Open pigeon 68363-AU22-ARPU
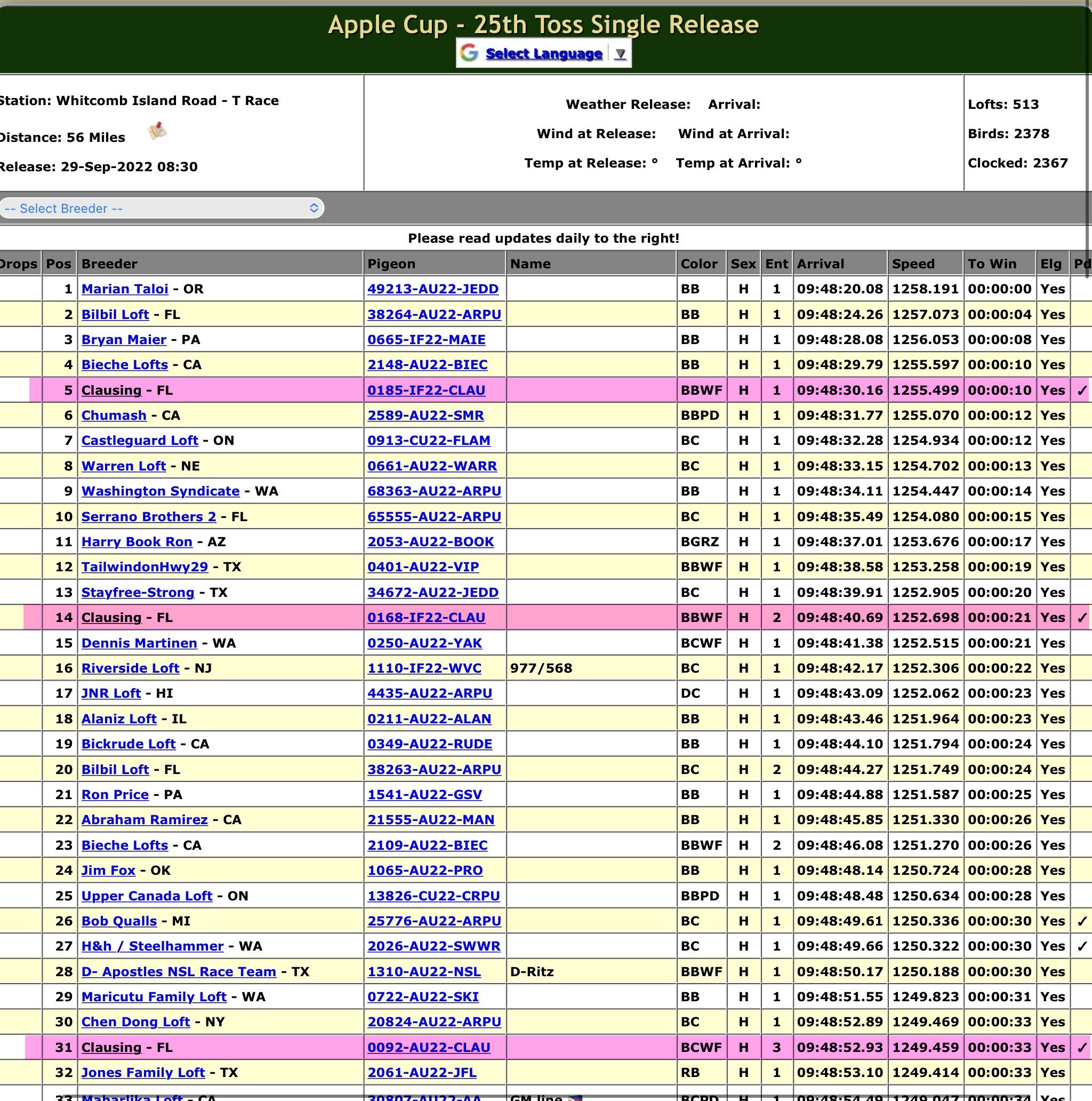1092x1101 pixels. 434,491
